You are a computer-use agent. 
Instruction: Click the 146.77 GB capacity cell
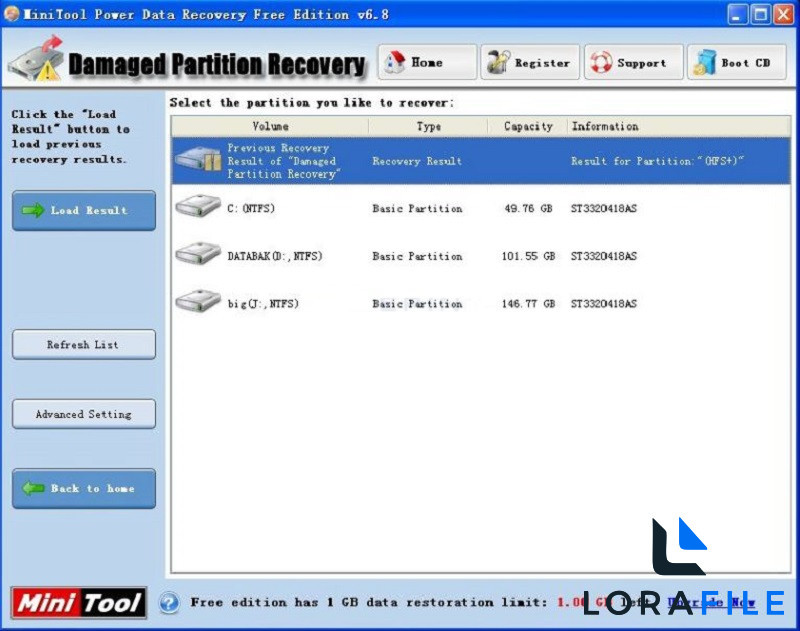[x=528, y=304]
